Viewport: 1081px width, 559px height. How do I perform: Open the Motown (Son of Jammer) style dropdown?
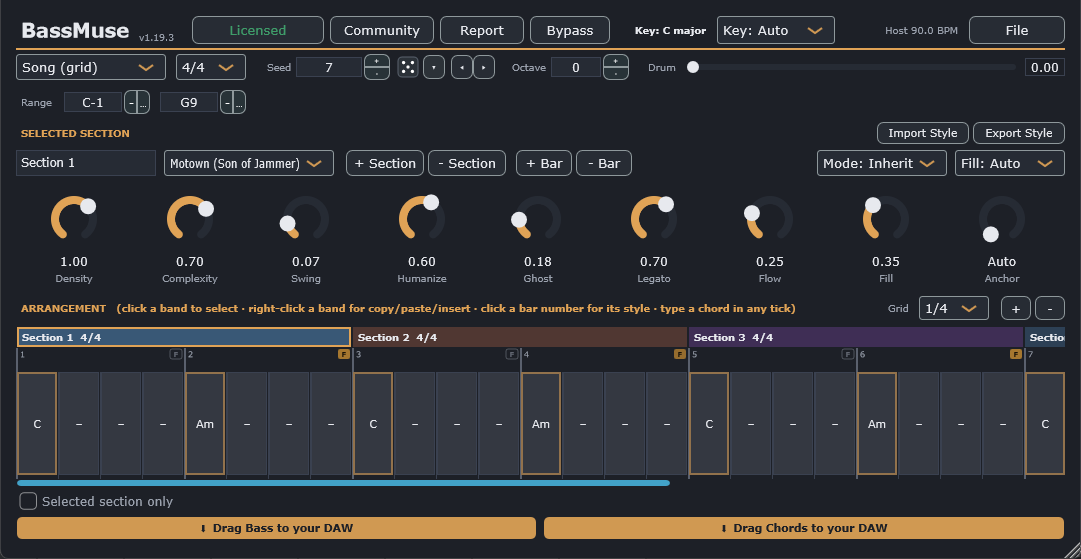249,163
